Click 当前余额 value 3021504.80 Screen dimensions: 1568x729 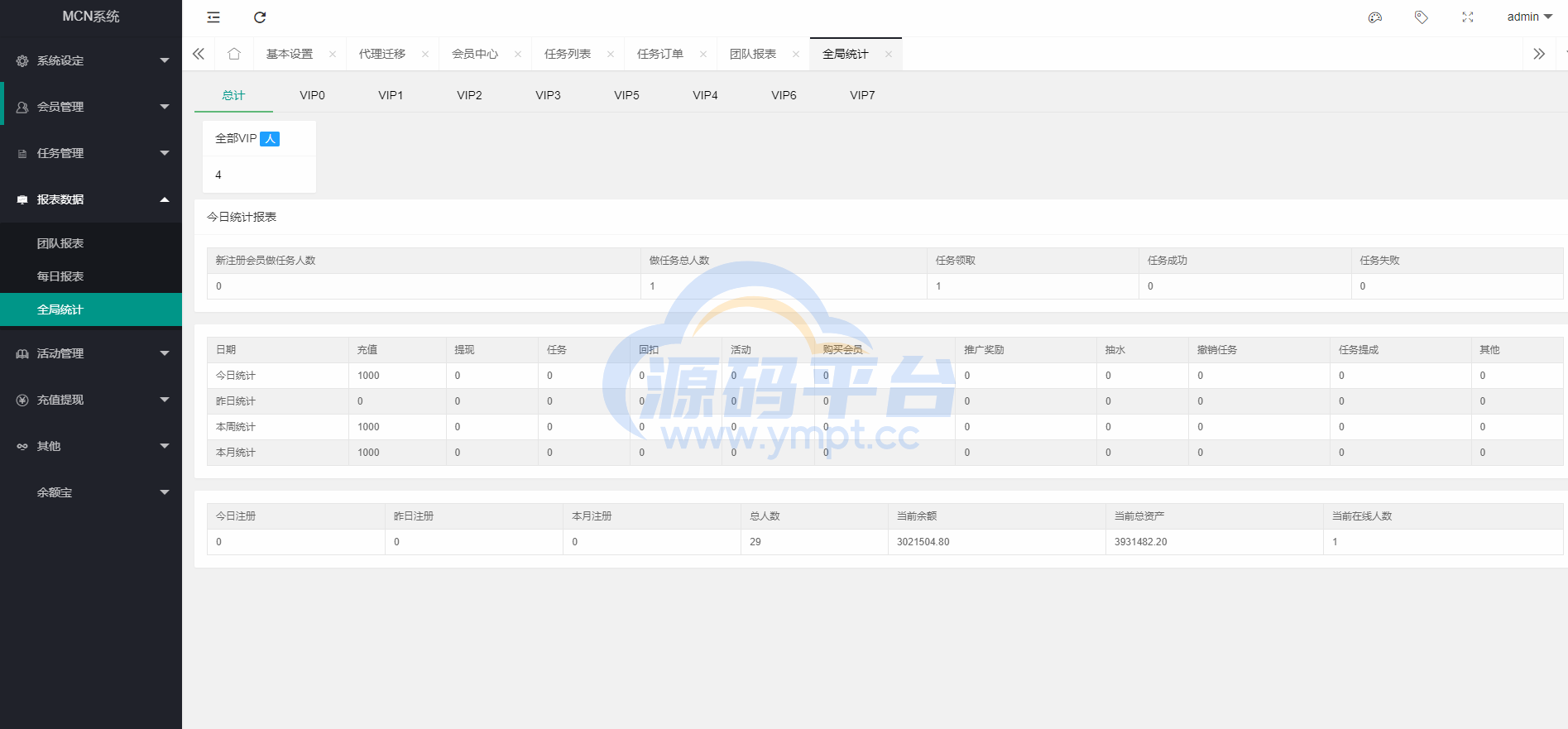coord(923,542)
